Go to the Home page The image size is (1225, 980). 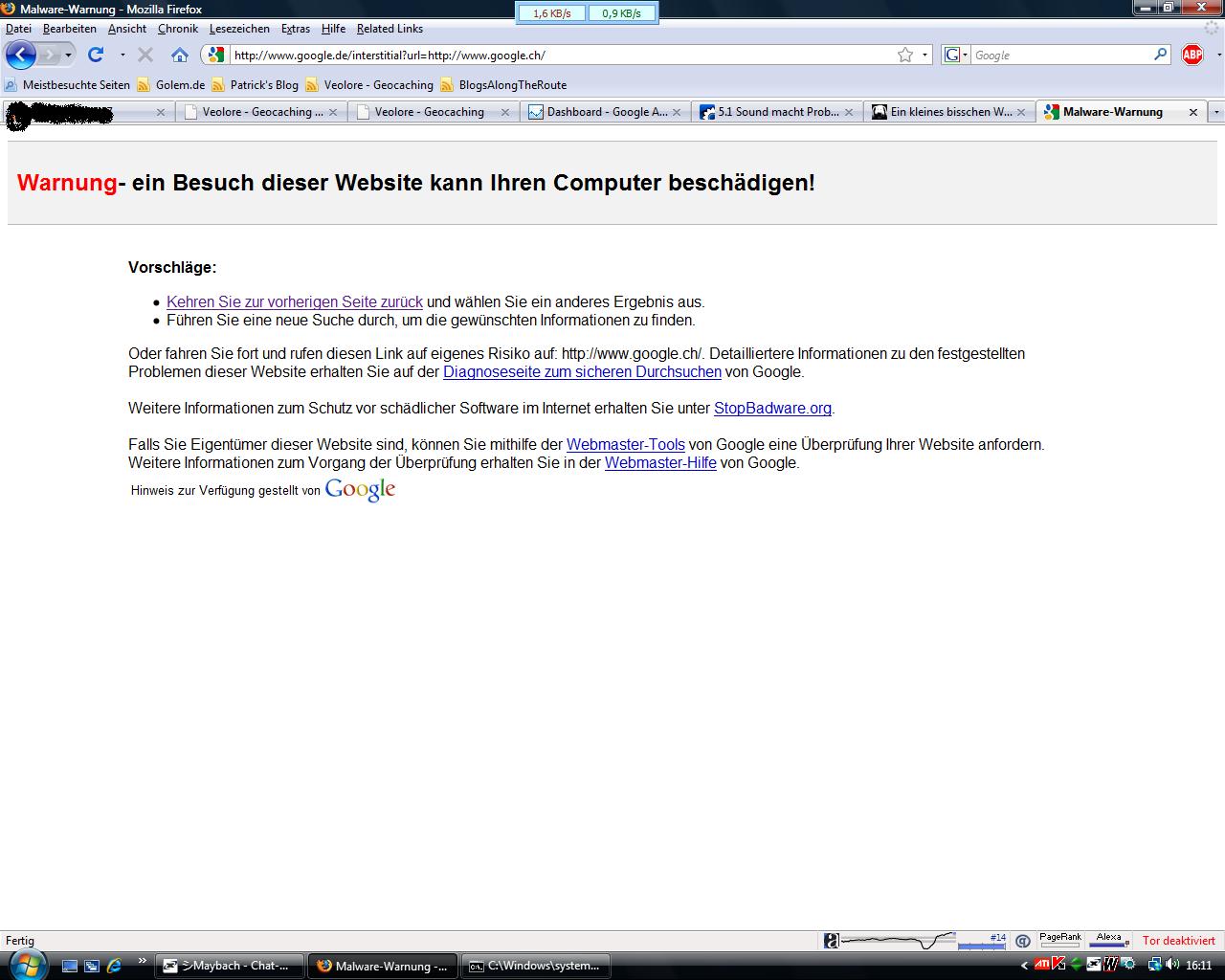[179, 55]
